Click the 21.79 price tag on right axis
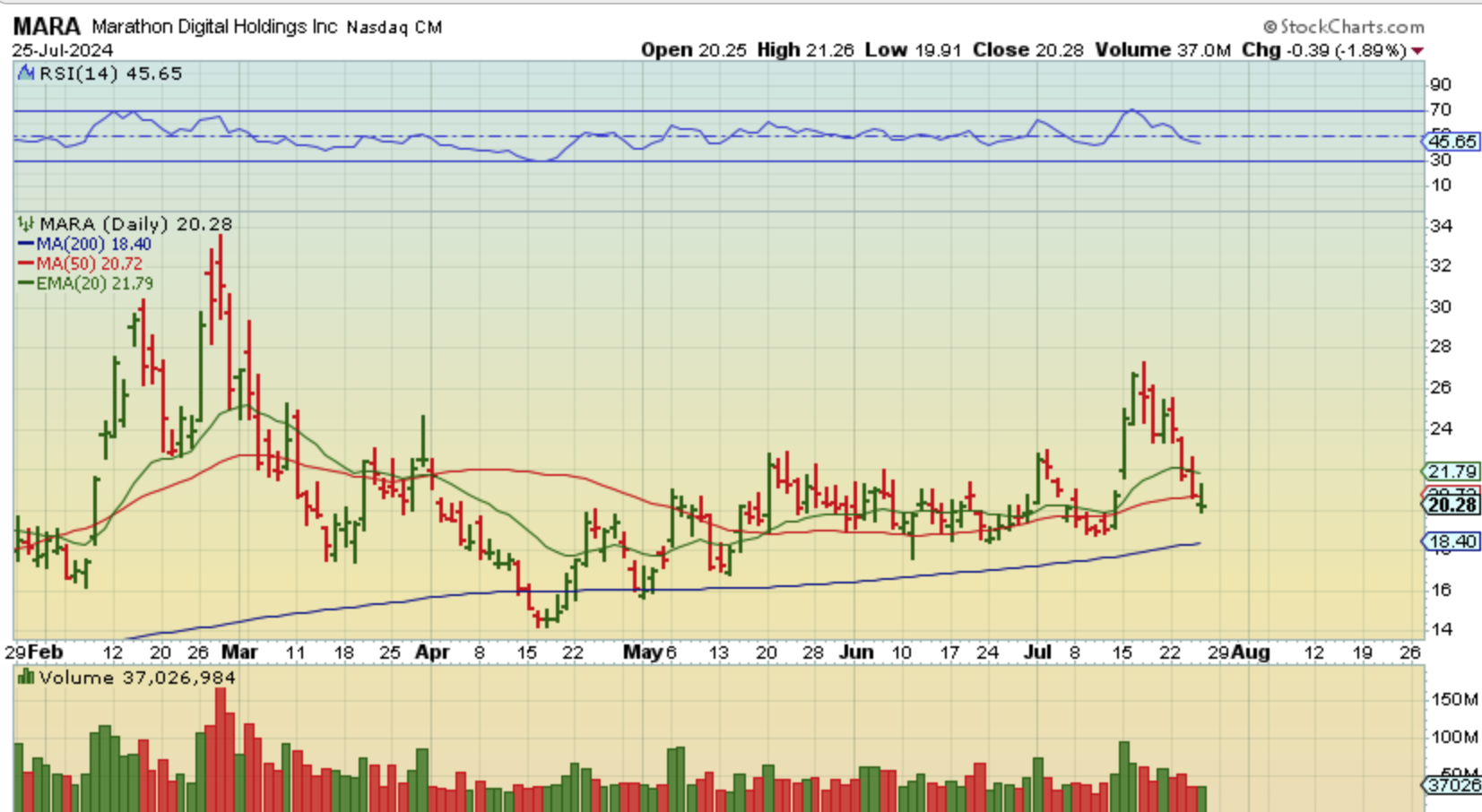Viewport: 1482px width, 812px height. click(x=1452, y=471)
